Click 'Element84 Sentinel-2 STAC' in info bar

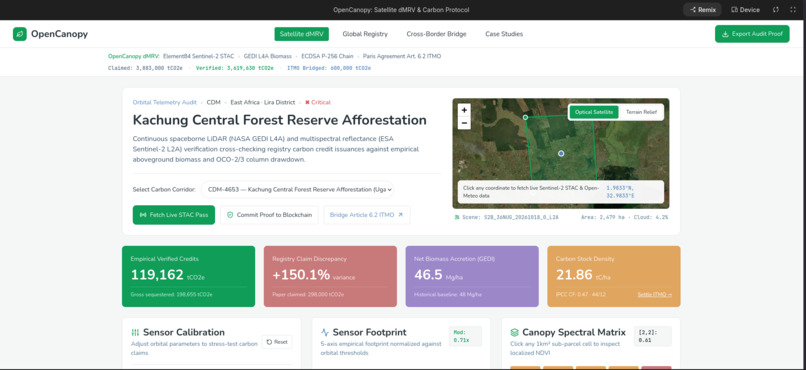[x=198, y=56]
